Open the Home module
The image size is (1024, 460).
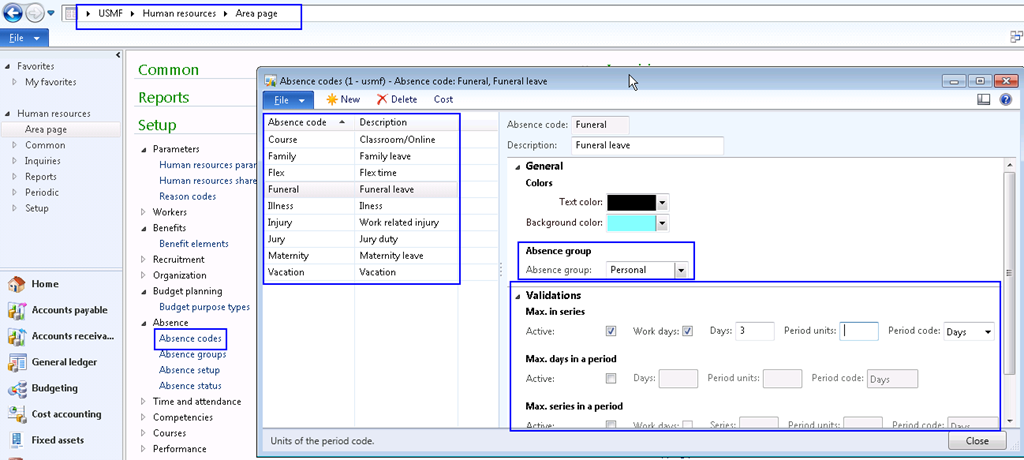pos(44,284)
